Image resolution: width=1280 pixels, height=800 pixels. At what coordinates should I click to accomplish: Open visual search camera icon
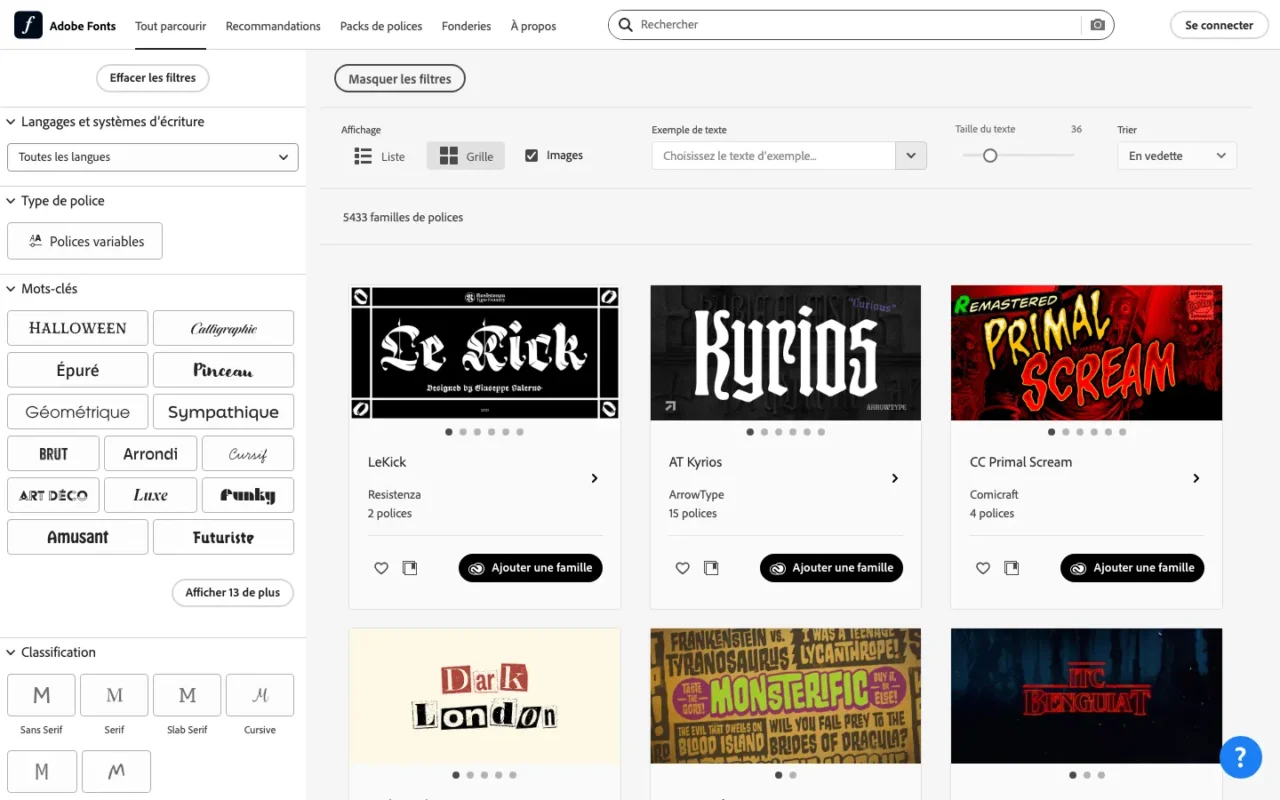[x=1098, y=25]
